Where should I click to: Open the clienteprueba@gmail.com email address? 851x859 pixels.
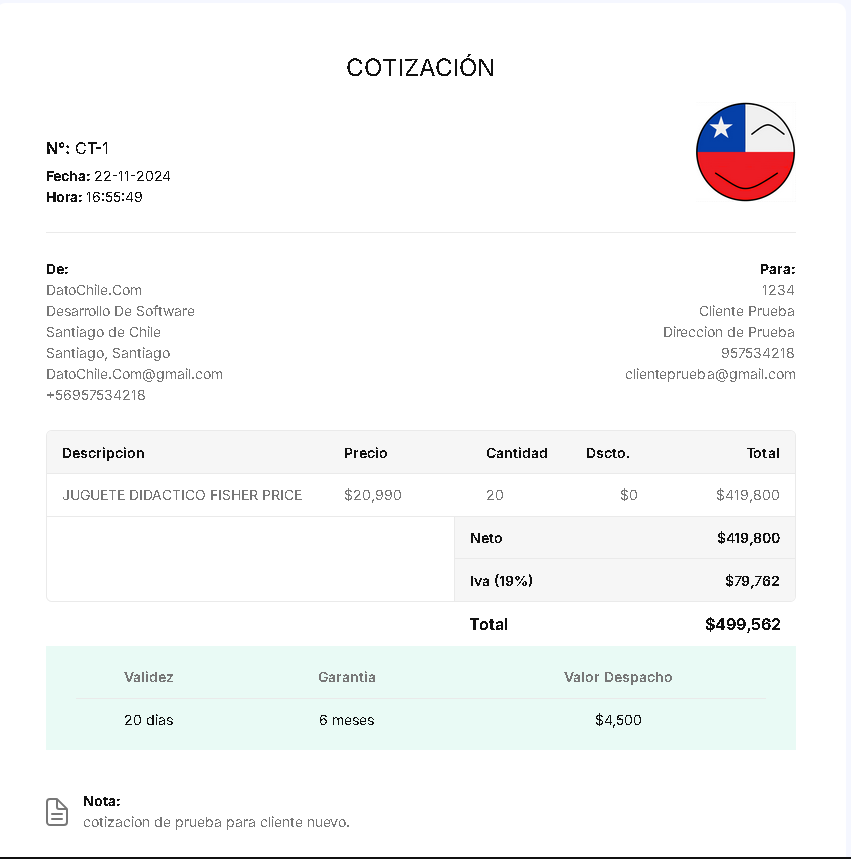click(x=710, y=374)
